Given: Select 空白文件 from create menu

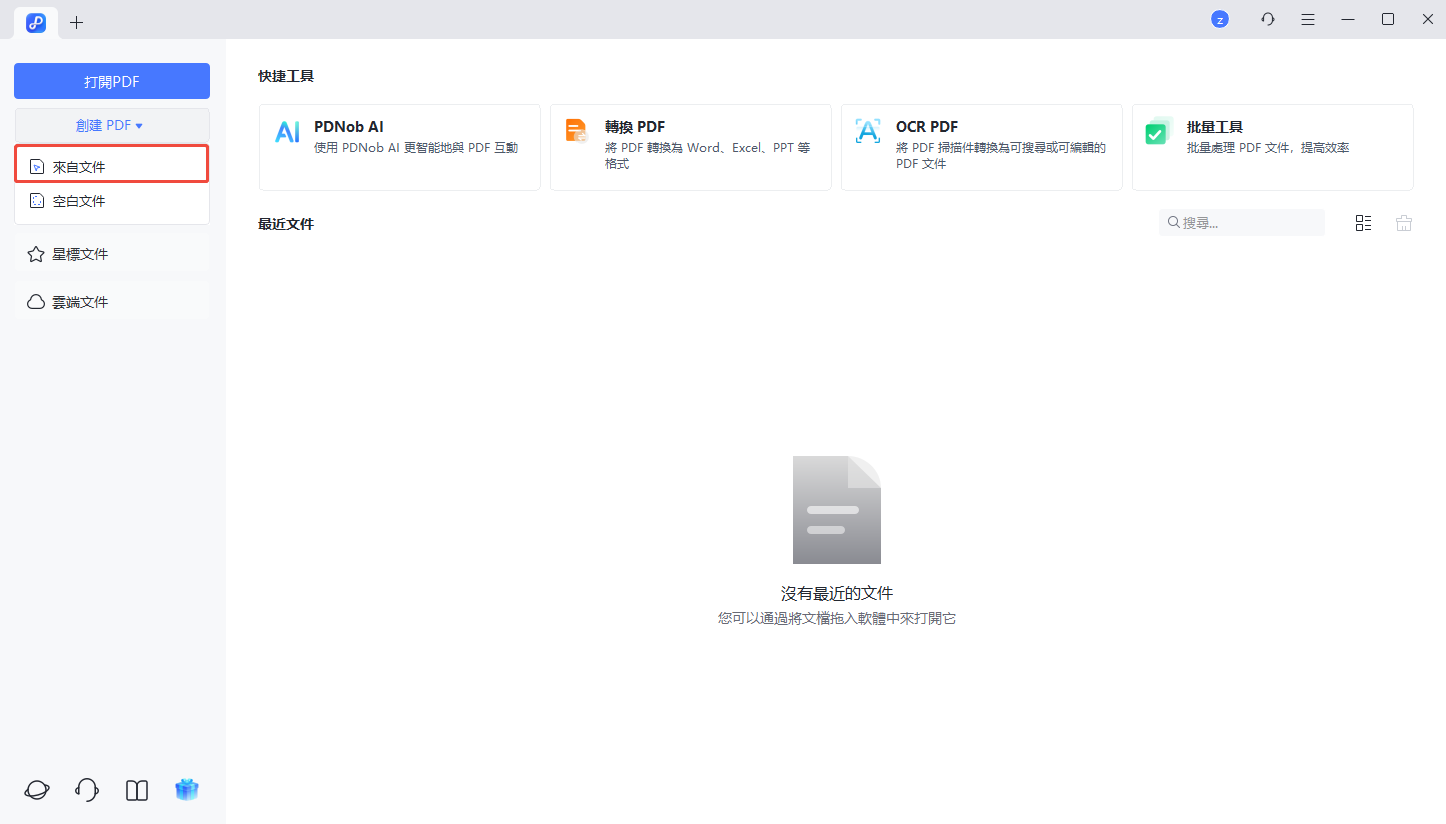Looking at the screenshot, I should pos(111,201).
